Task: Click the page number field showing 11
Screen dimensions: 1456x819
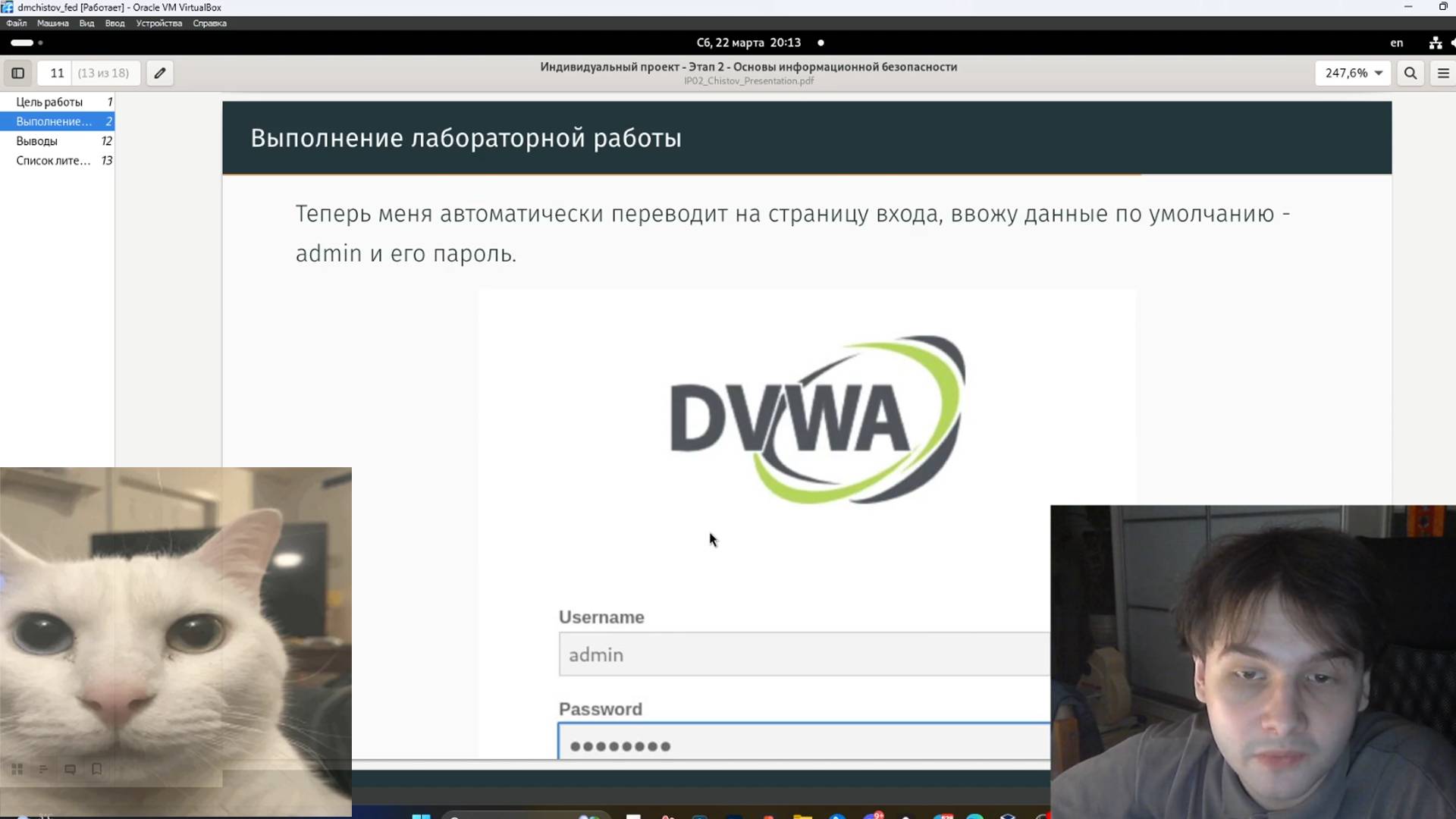Action: [x=57, y=74]
